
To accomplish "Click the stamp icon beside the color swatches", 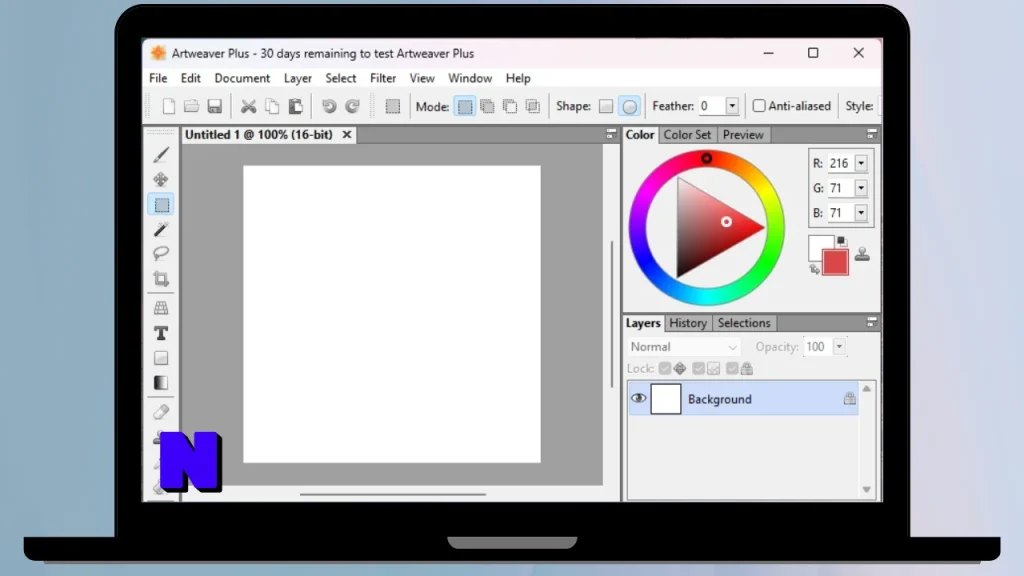I will (x=862, y=254).
